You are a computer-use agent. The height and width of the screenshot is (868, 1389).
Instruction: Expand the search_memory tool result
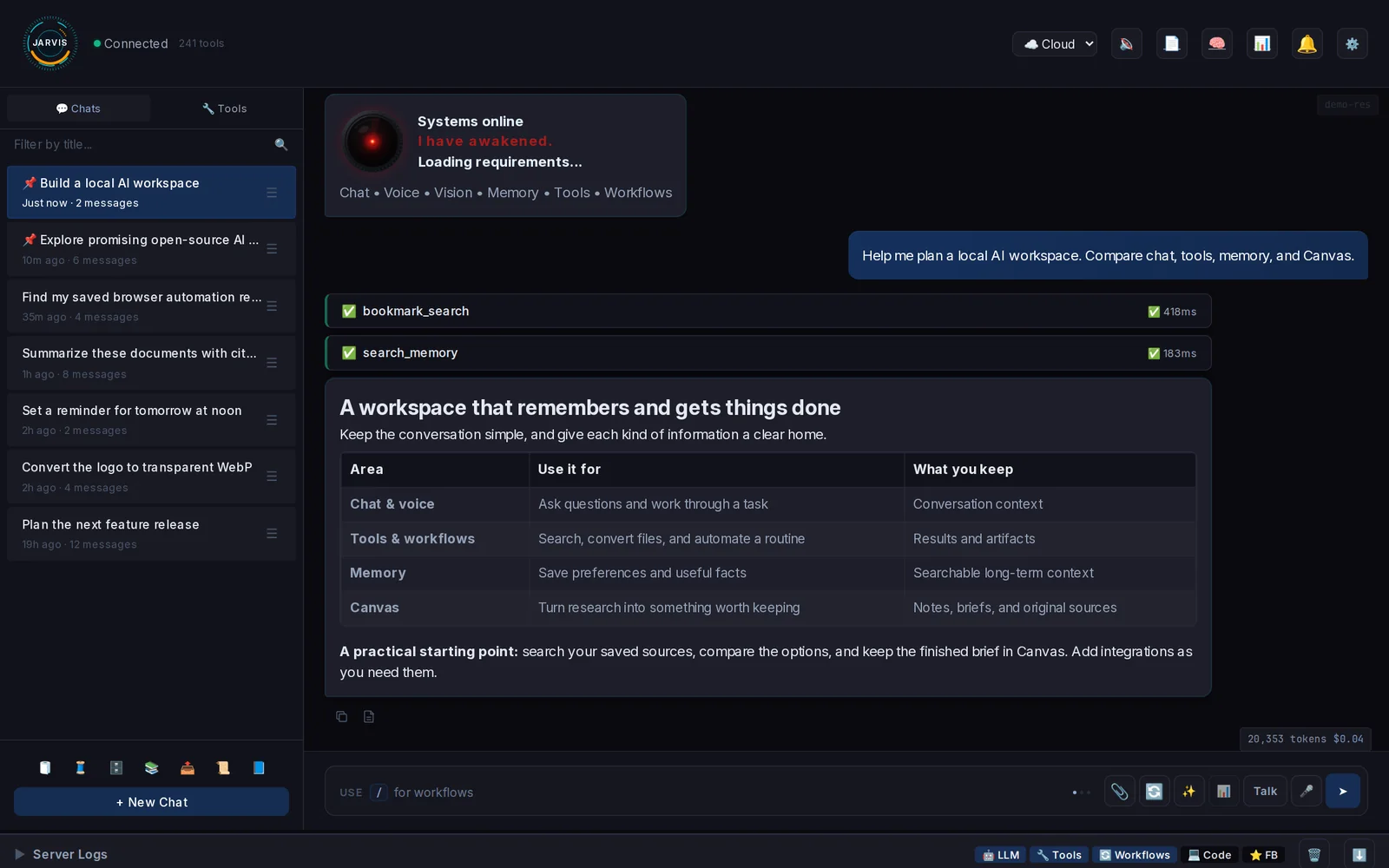[x=768, y=352]
